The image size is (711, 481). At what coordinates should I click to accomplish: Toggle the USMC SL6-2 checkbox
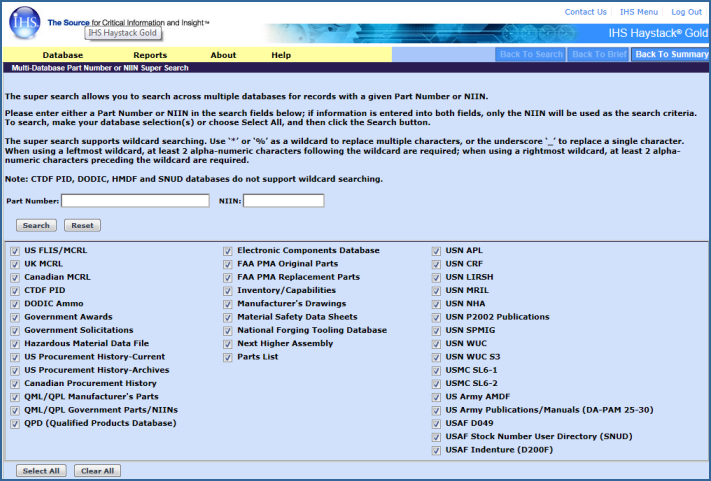tap(436, 384)
